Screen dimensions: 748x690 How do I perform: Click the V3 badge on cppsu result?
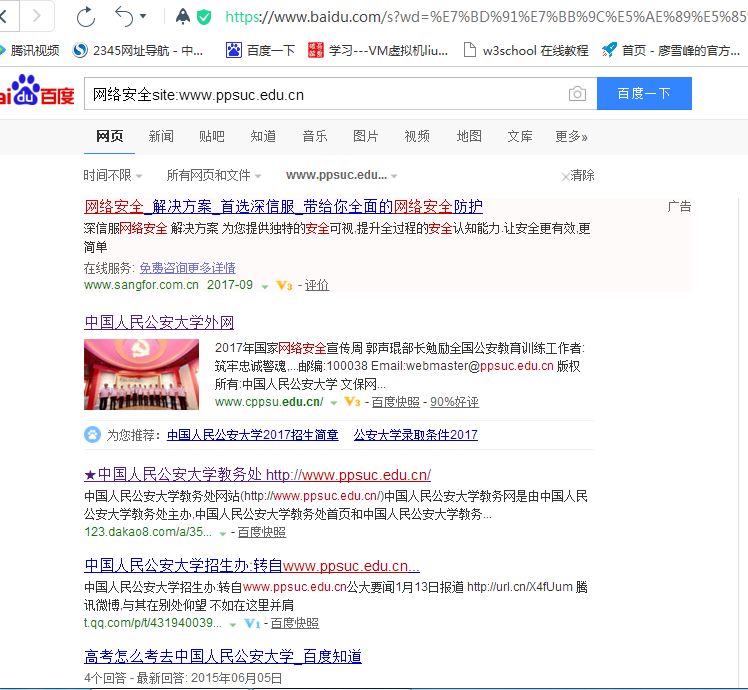pyautogui.click(x=353, y=402)
